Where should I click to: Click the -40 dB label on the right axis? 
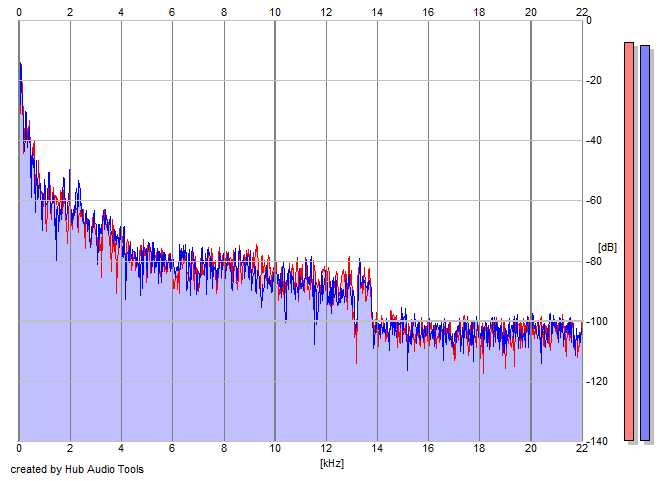tap(594, 140)
